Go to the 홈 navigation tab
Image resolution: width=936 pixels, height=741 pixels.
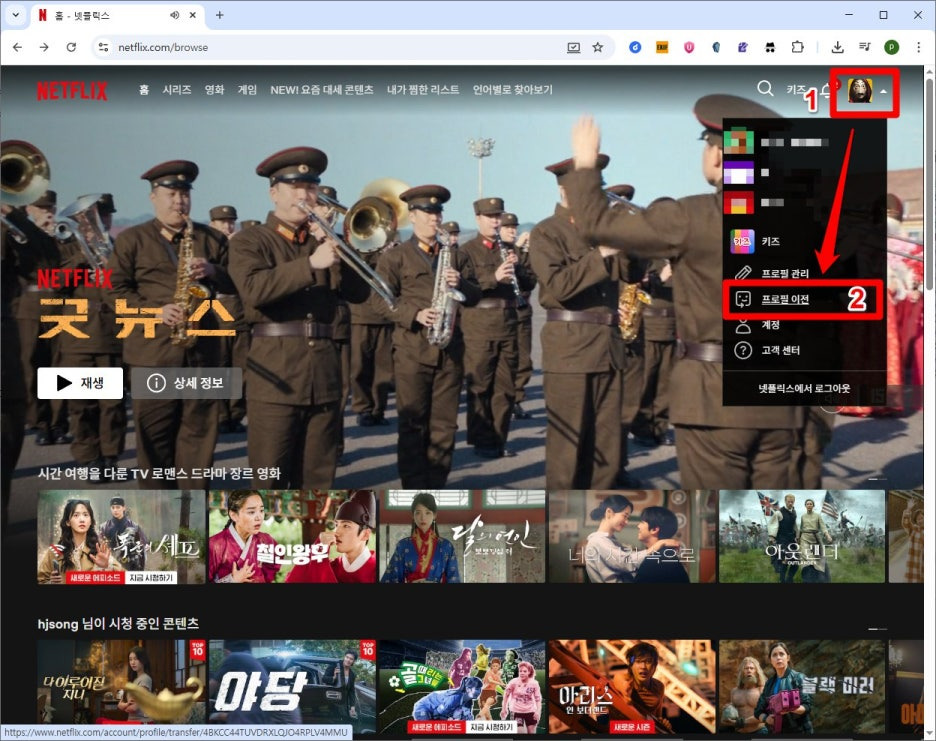pyautogui.click(x=144, y=90)
